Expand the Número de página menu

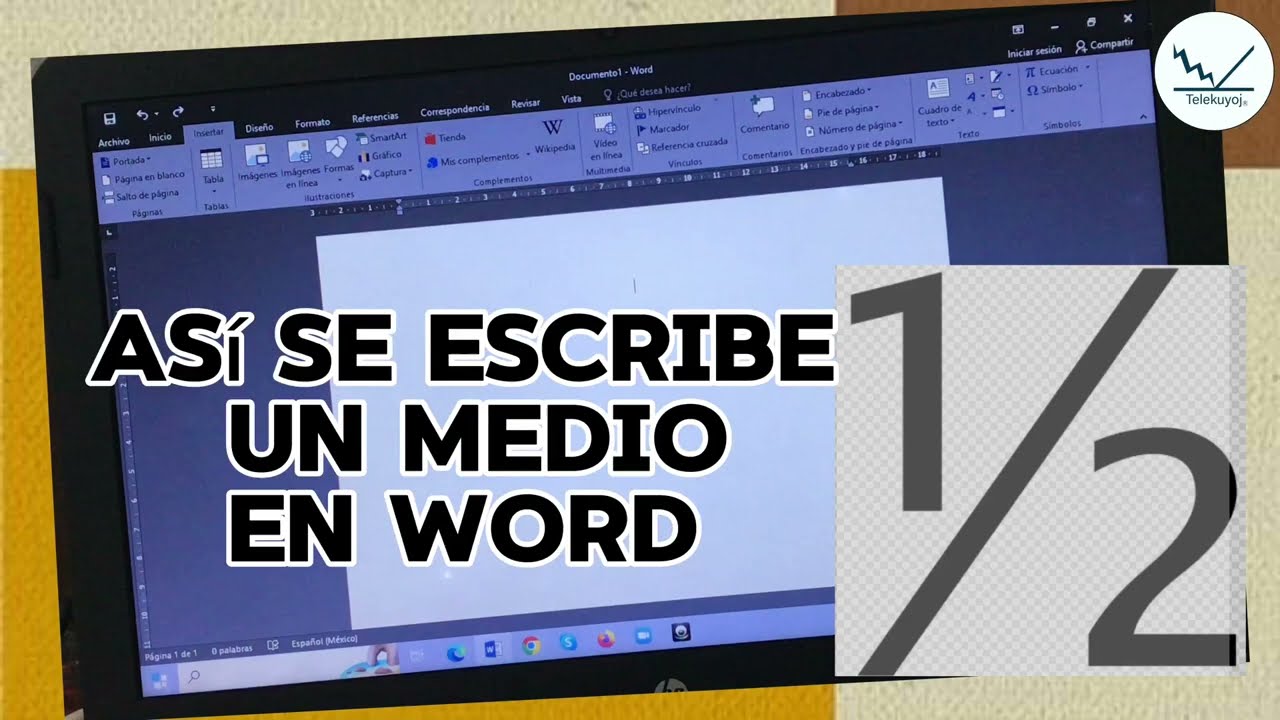854,127
